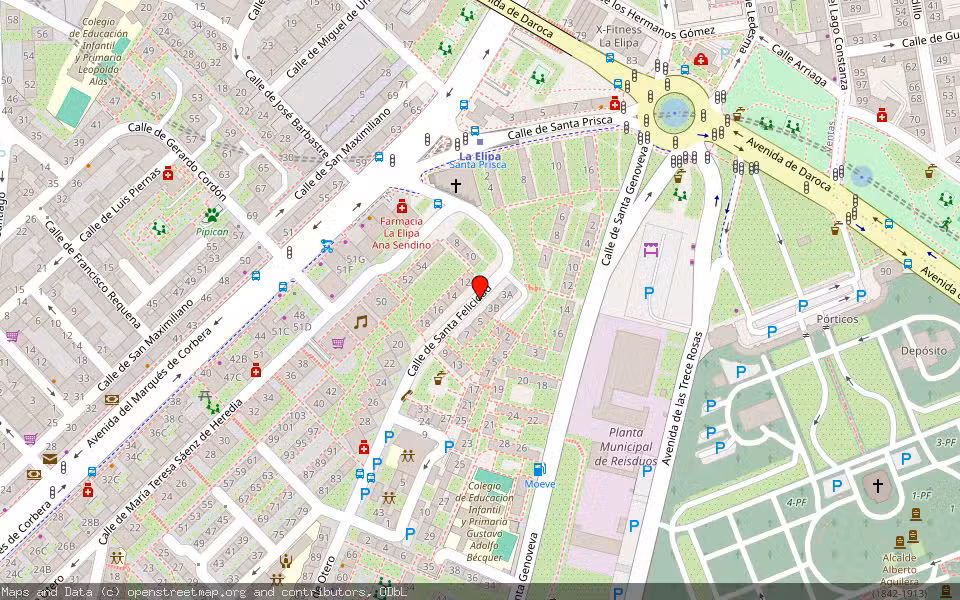Click the parking P icon beside the market stall

[648, 293]
